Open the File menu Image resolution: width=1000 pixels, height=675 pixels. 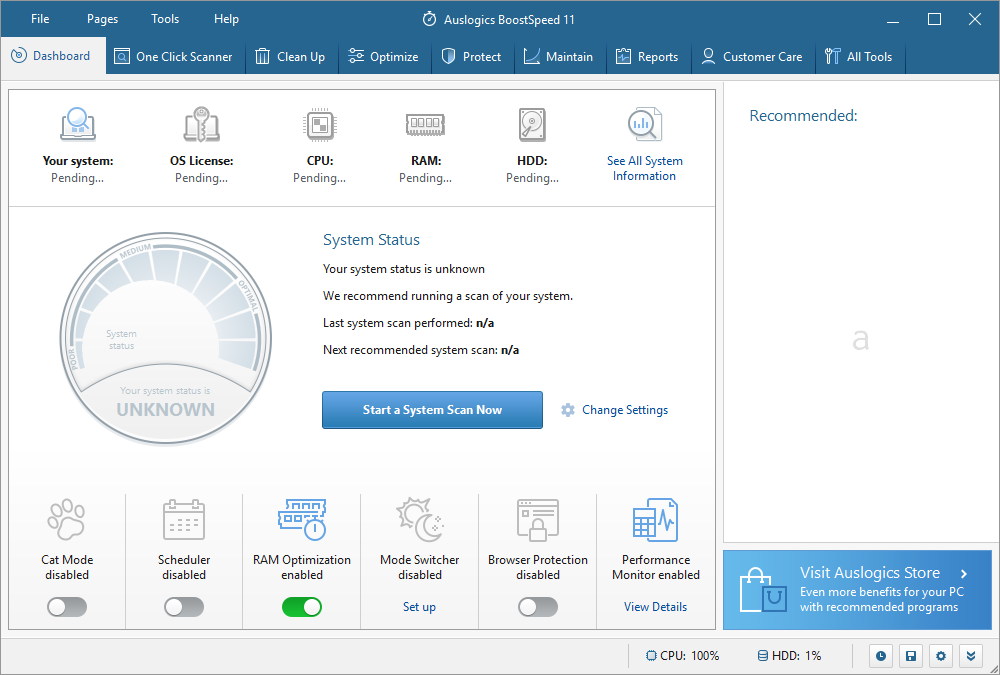pyautogui.click(x=40, y=19)
